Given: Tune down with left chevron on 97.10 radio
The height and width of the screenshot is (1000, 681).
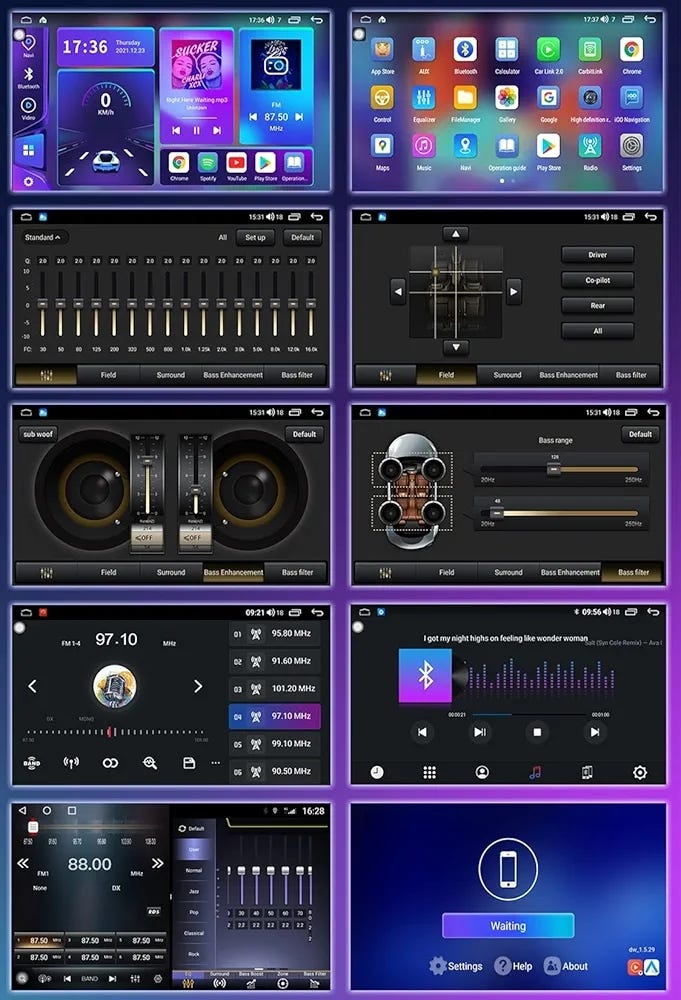Looking at the screenshot, I should (x=33, y=686).
